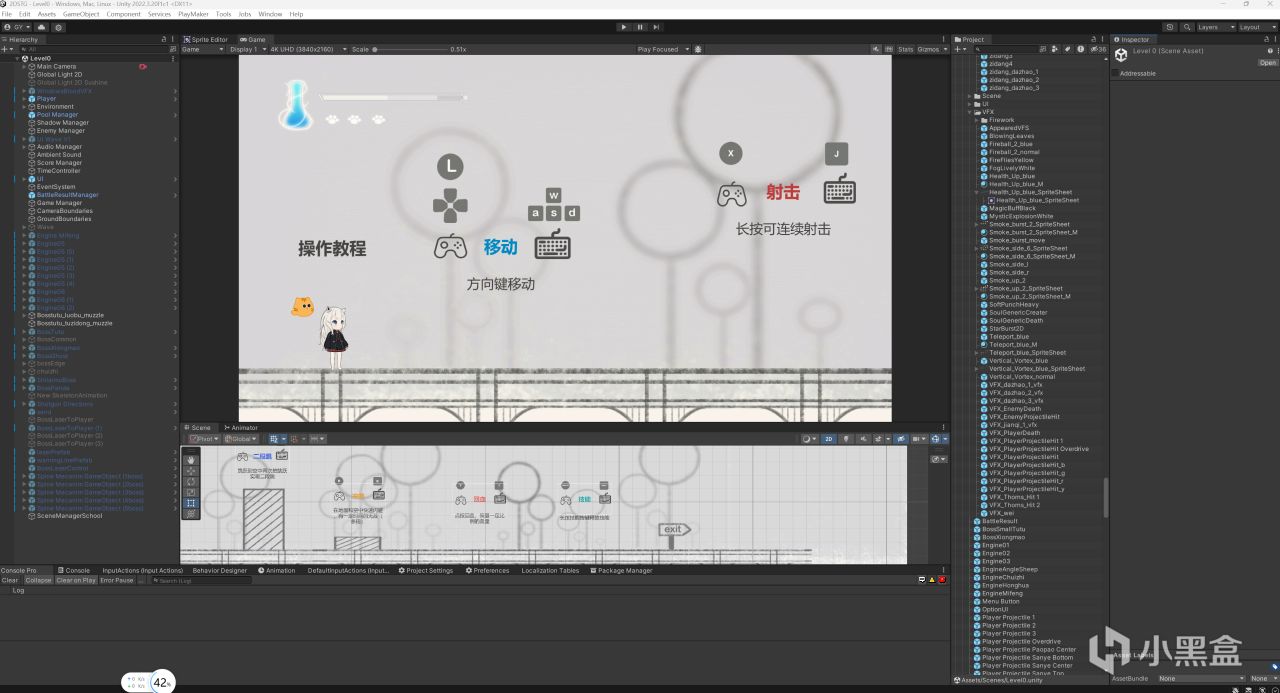Open the Game view Gizmos dropdown
Viewport: 1280px width, 693px height.
(932, 49)
